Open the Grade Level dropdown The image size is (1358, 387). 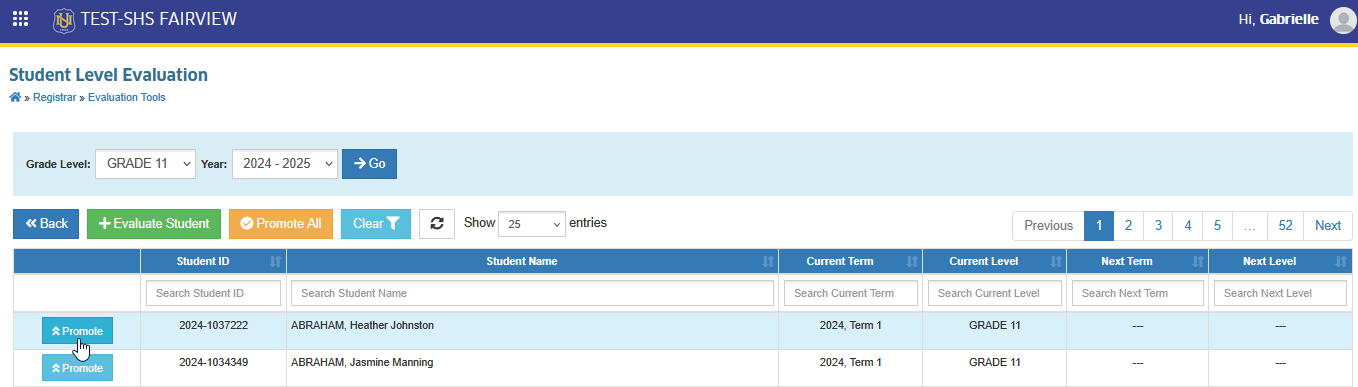tap(145, 163)
